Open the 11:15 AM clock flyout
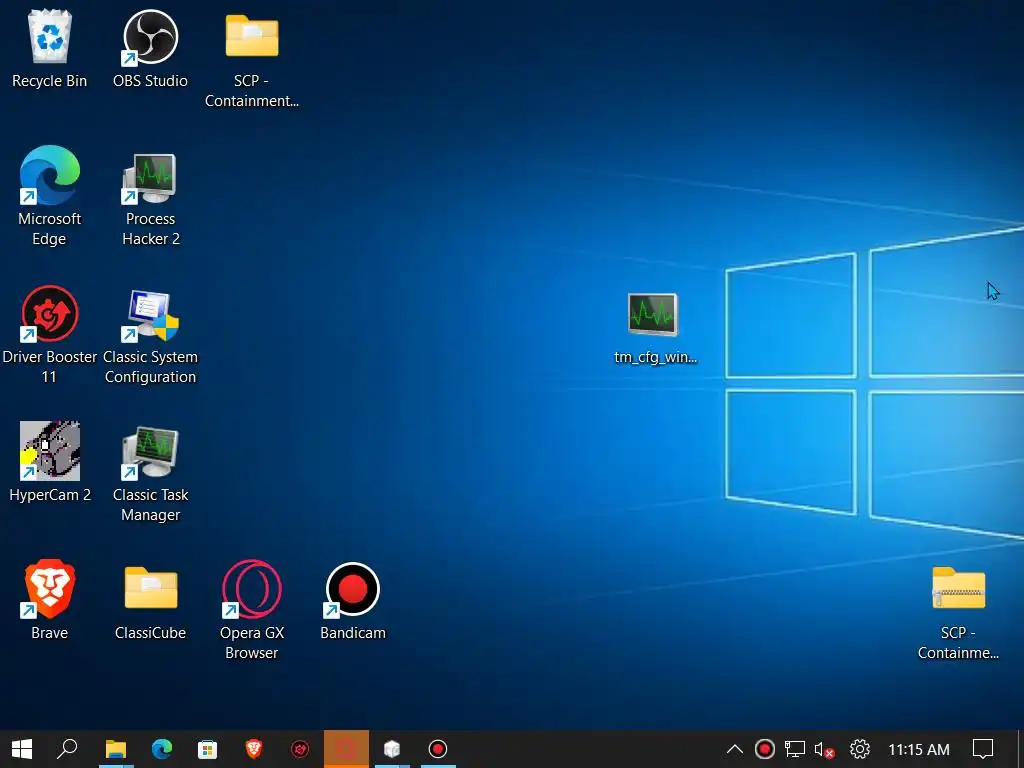The height and width of the screenshot is (768, 1024). 918,749
